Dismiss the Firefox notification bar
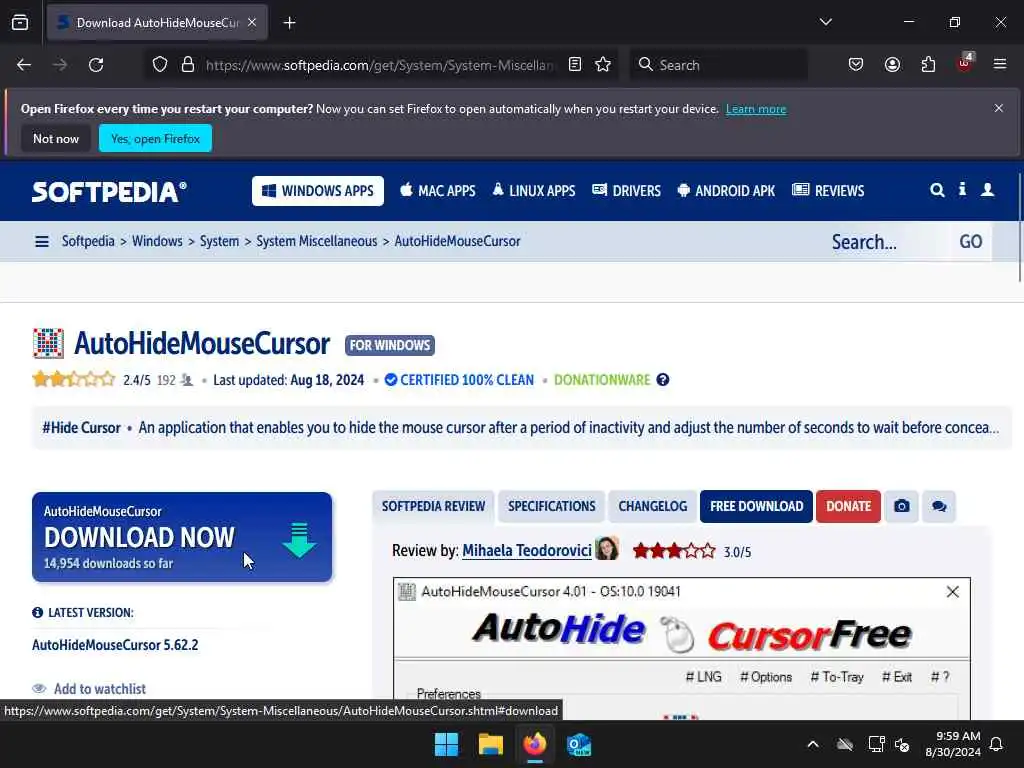 tap(999, 108)
